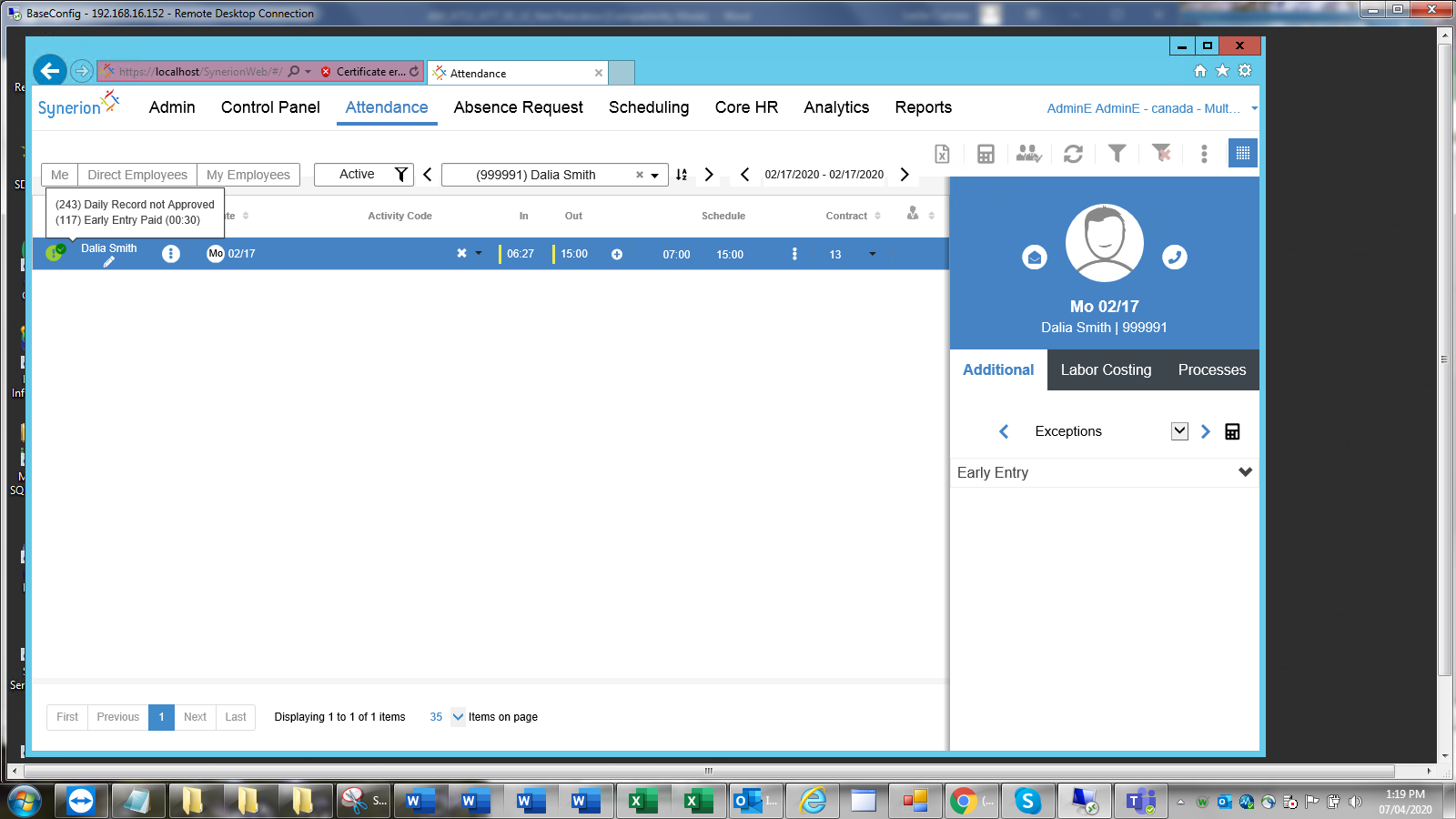Viewport: 1456px width, 819px height.
Task: Open the Exceptions dropdown box arrow
Action: tap(1179, 431)
